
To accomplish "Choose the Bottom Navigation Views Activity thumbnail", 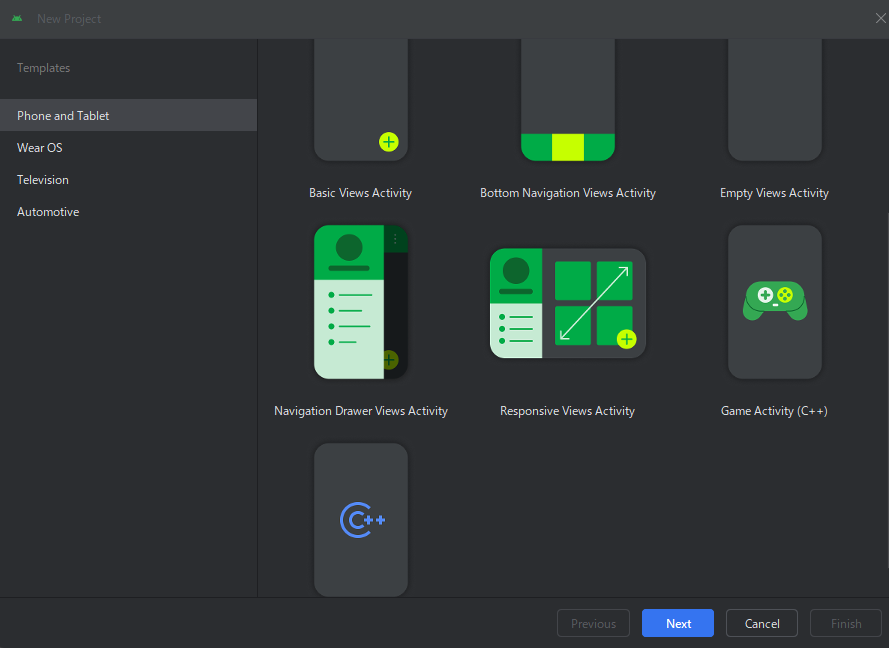I will point(568,100).
